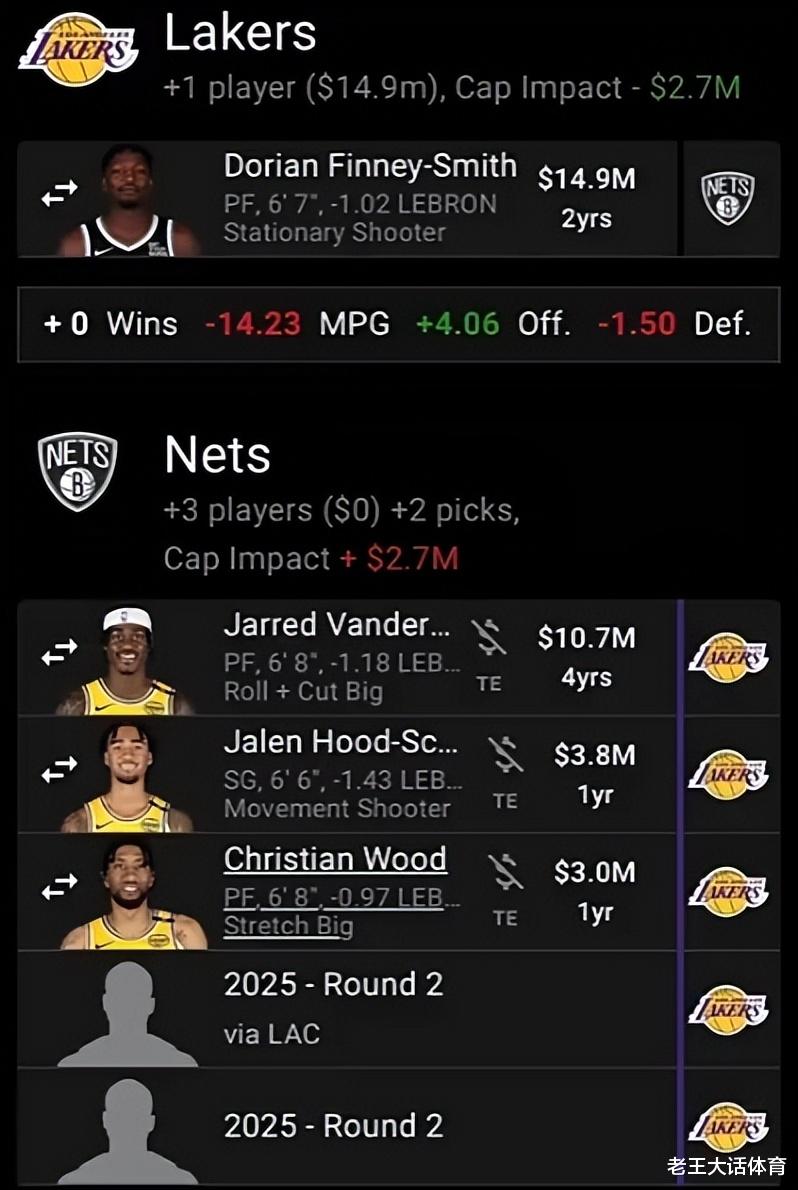Tap the Nets shield icon in Finney-Smith row
Image resolution: width=798 pixels, height=1190 pixels.
pos(727,199)
